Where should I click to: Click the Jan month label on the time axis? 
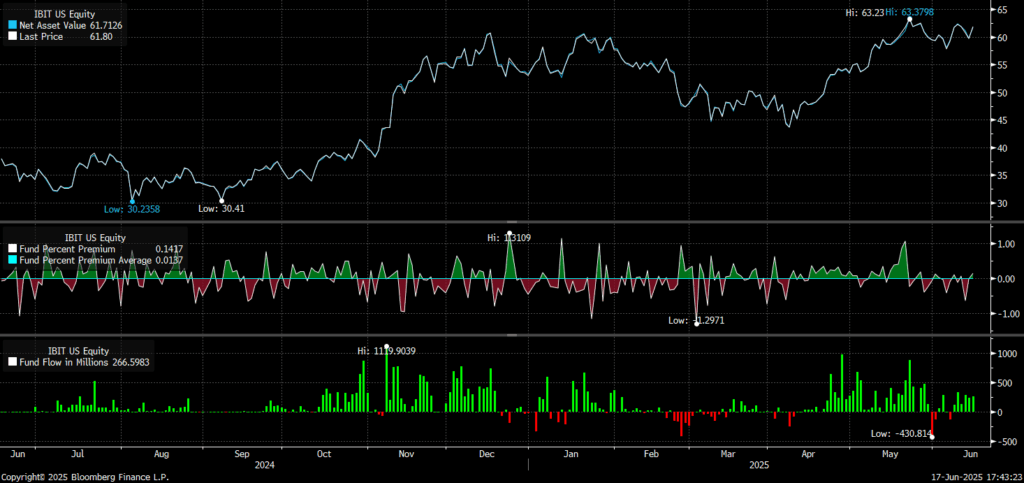pyautogui.click(x=571, y=453)
